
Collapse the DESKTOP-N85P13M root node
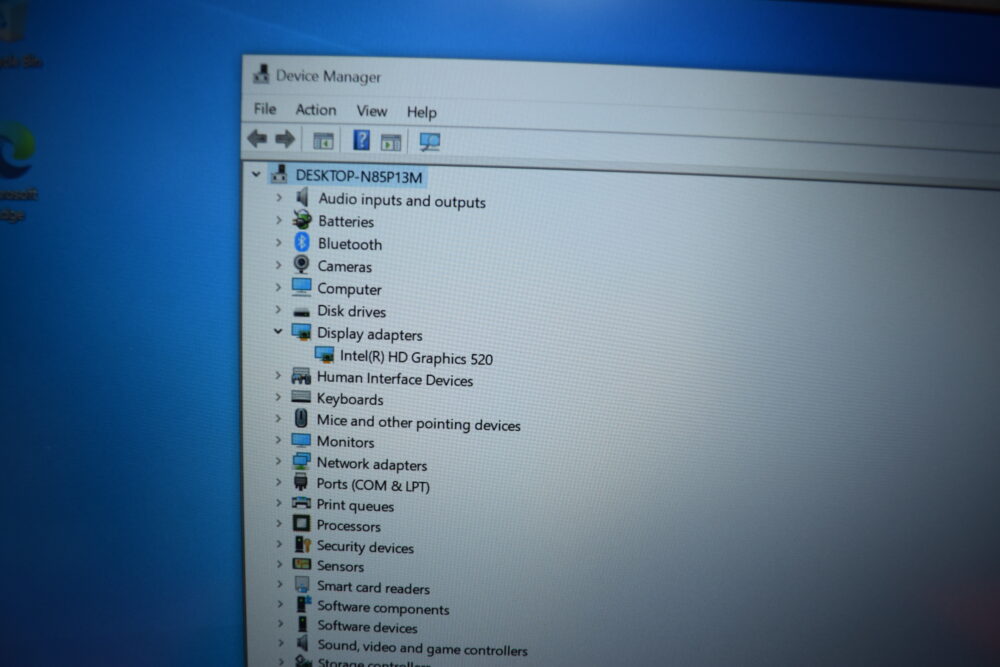pyautogui.click(x=256, y=173)
